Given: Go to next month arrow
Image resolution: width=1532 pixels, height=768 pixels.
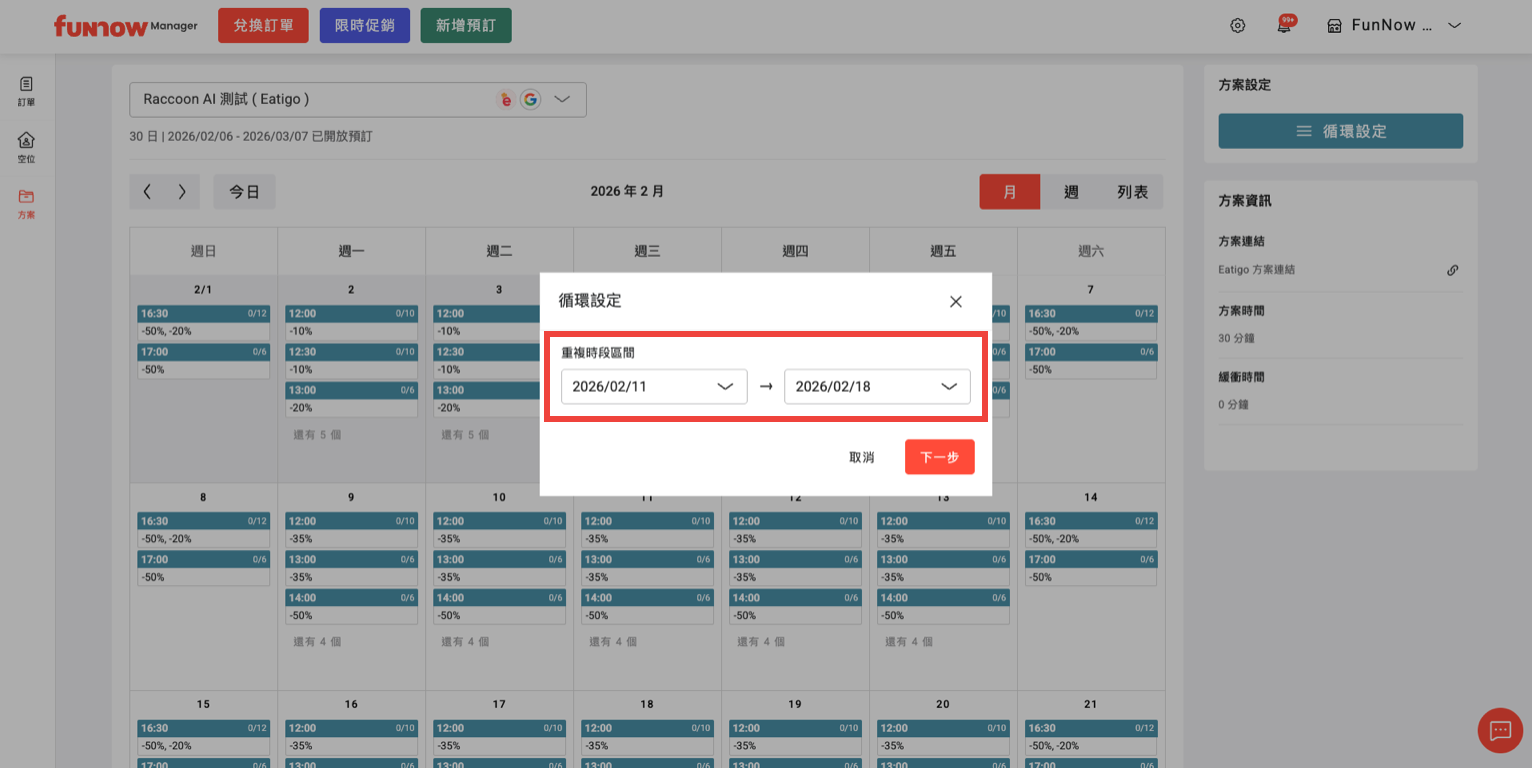Looking at the screenshot, I should click(x=182, y=192).
